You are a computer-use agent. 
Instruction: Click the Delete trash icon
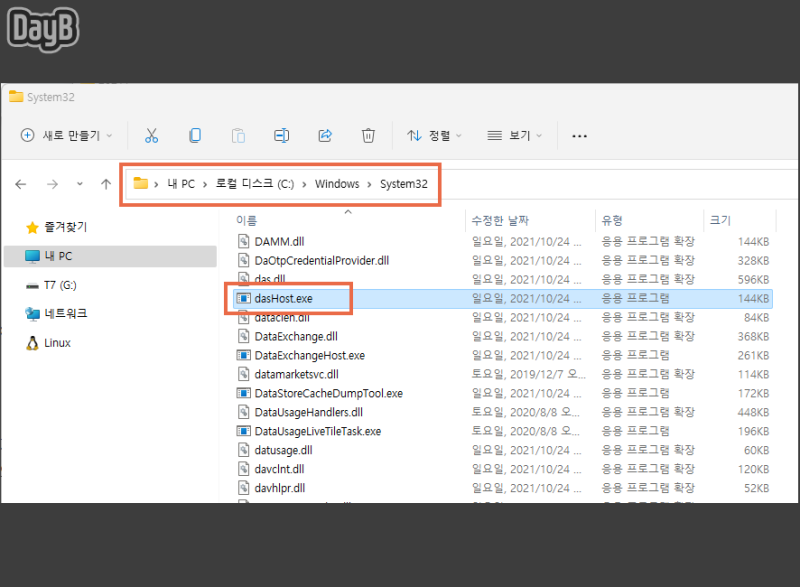coord(368,134)
